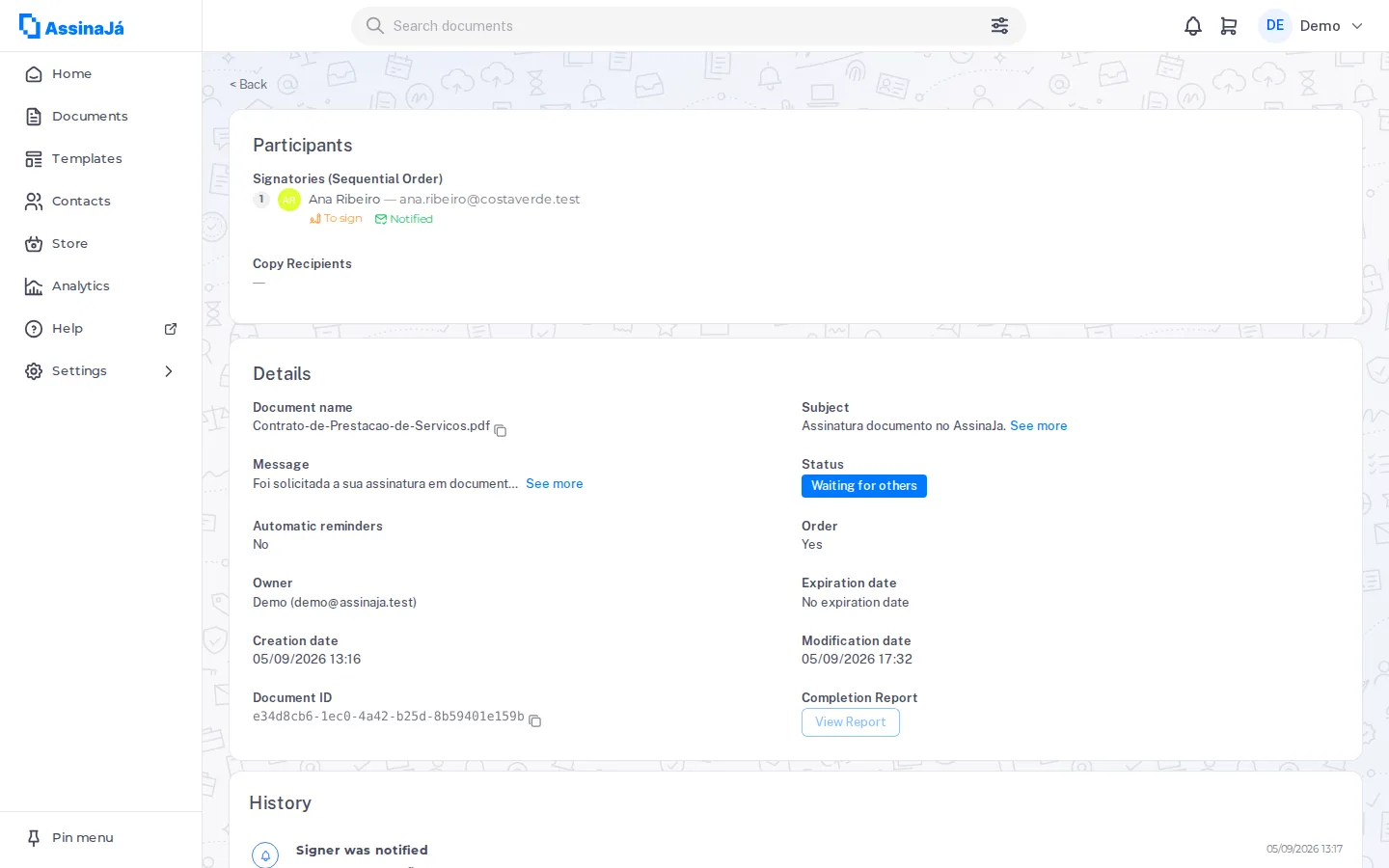
Task: Click Signer was notified history entry
Action: point(362,850)
